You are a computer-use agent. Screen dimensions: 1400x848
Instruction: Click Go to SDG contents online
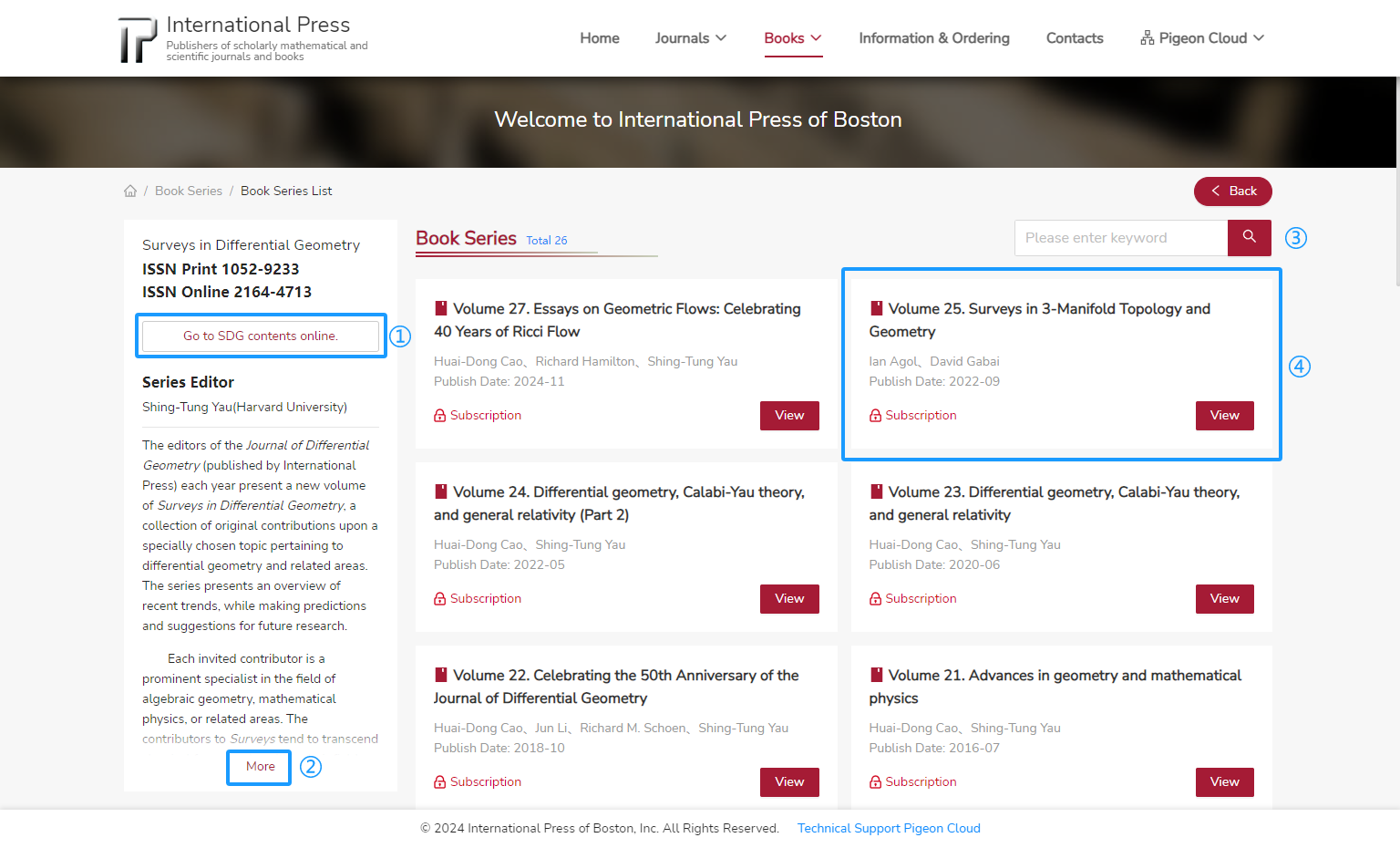261,336
